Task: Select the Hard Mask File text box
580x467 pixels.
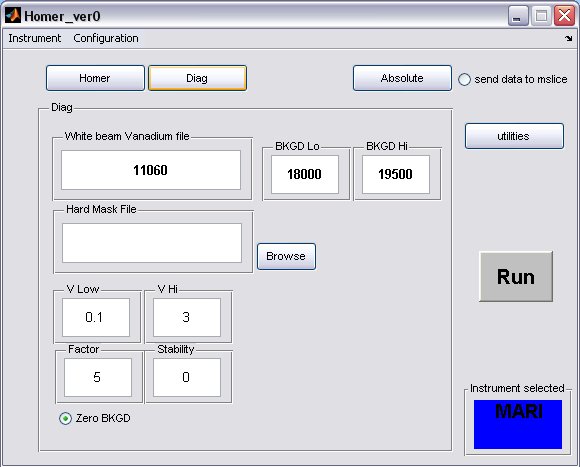Action: [152, 243]
